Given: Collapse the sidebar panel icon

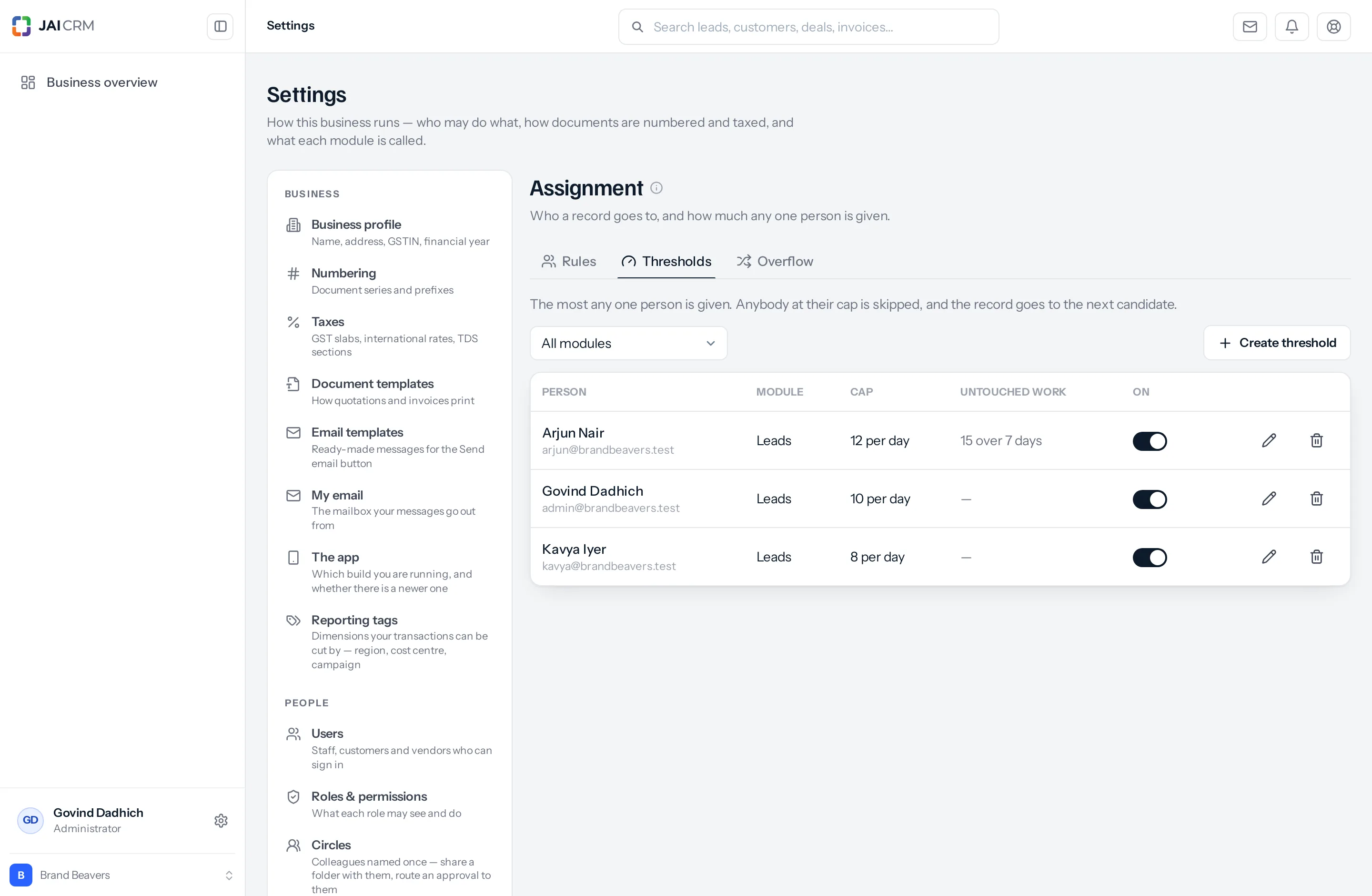Looking at the screenshot, I should click(x=220, y=27).
